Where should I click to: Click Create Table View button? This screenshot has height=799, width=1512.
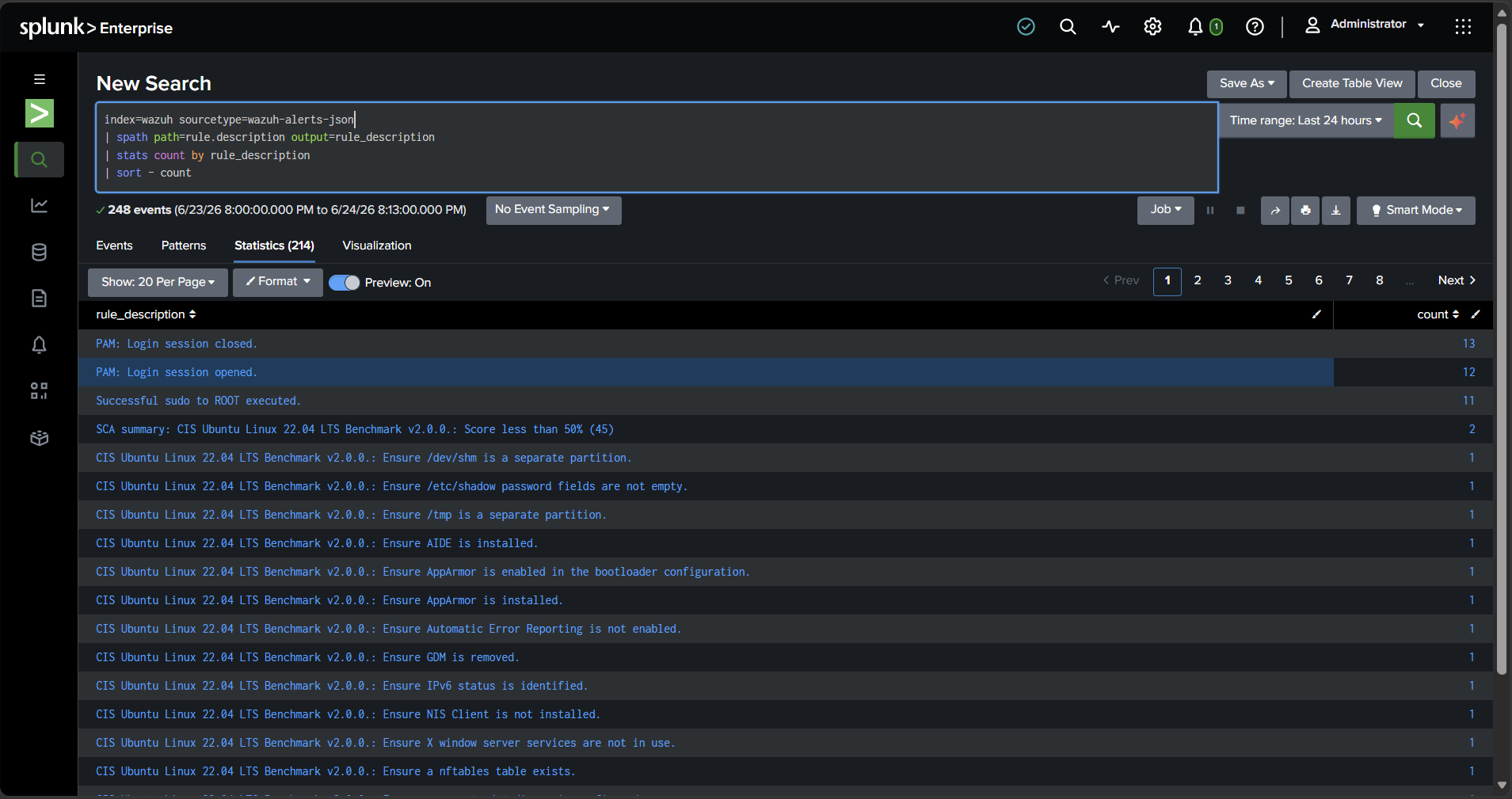pos(1352,83)
